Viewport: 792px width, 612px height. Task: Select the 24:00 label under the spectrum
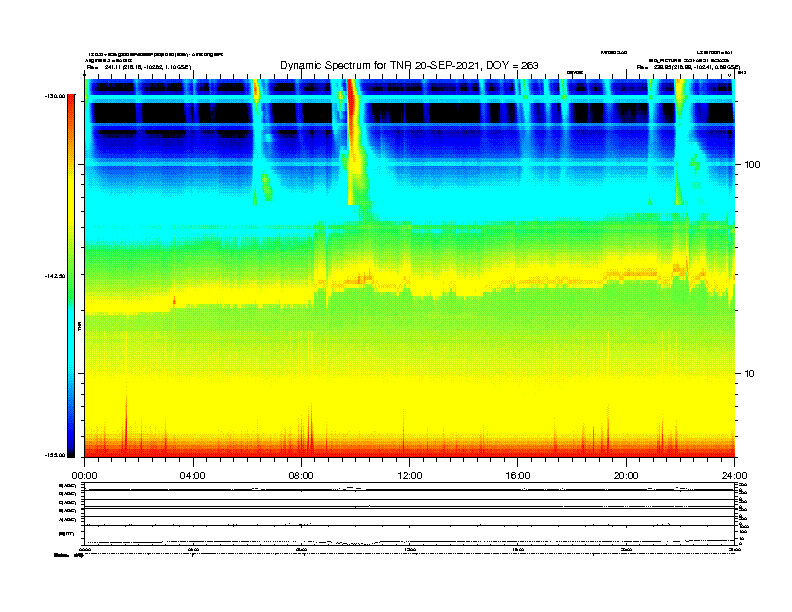734,476
